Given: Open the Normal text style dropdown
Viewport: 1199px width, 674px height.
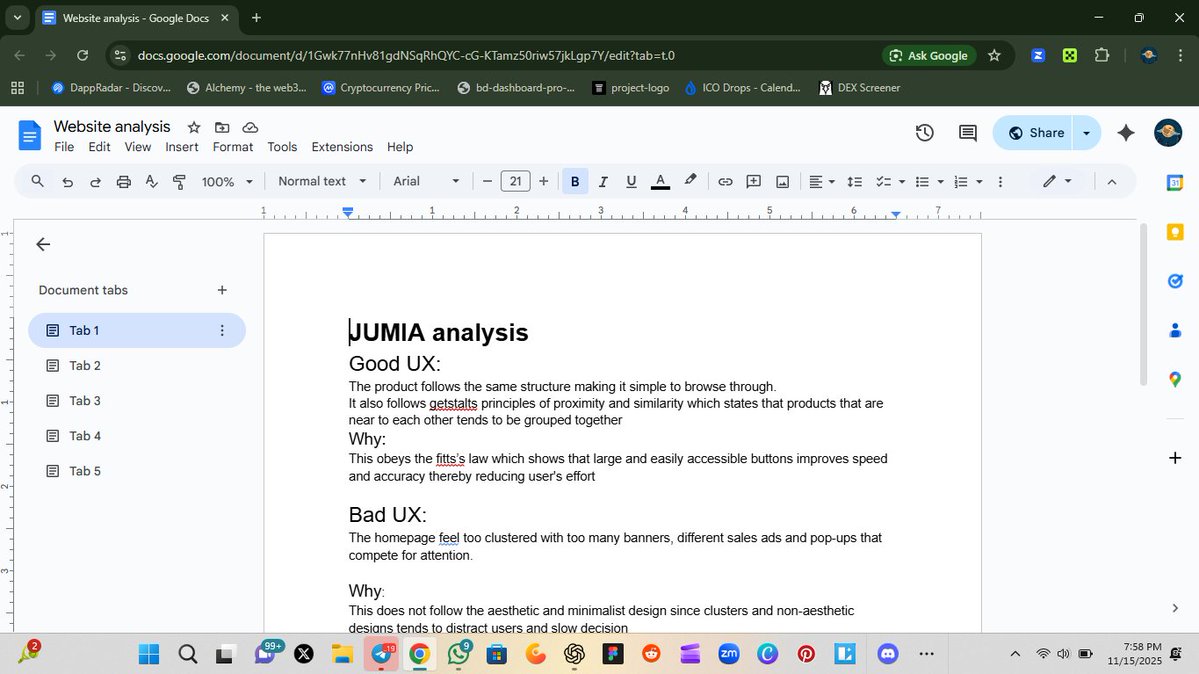Looking at the screenshot, I should [x=322, y=181].
